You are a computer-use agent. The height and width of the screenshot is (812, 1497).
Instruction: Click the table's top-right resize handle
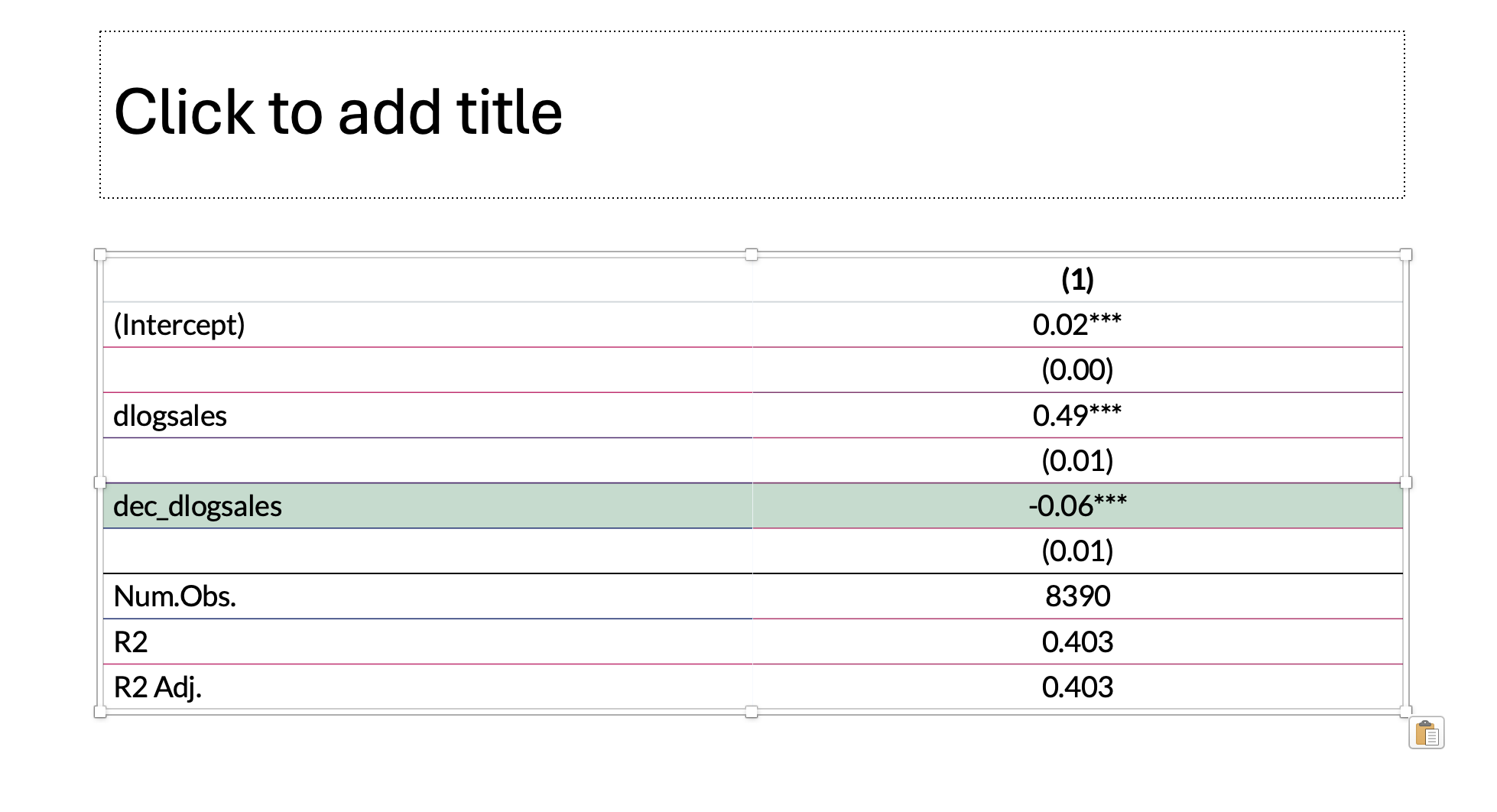[1405, 255]
